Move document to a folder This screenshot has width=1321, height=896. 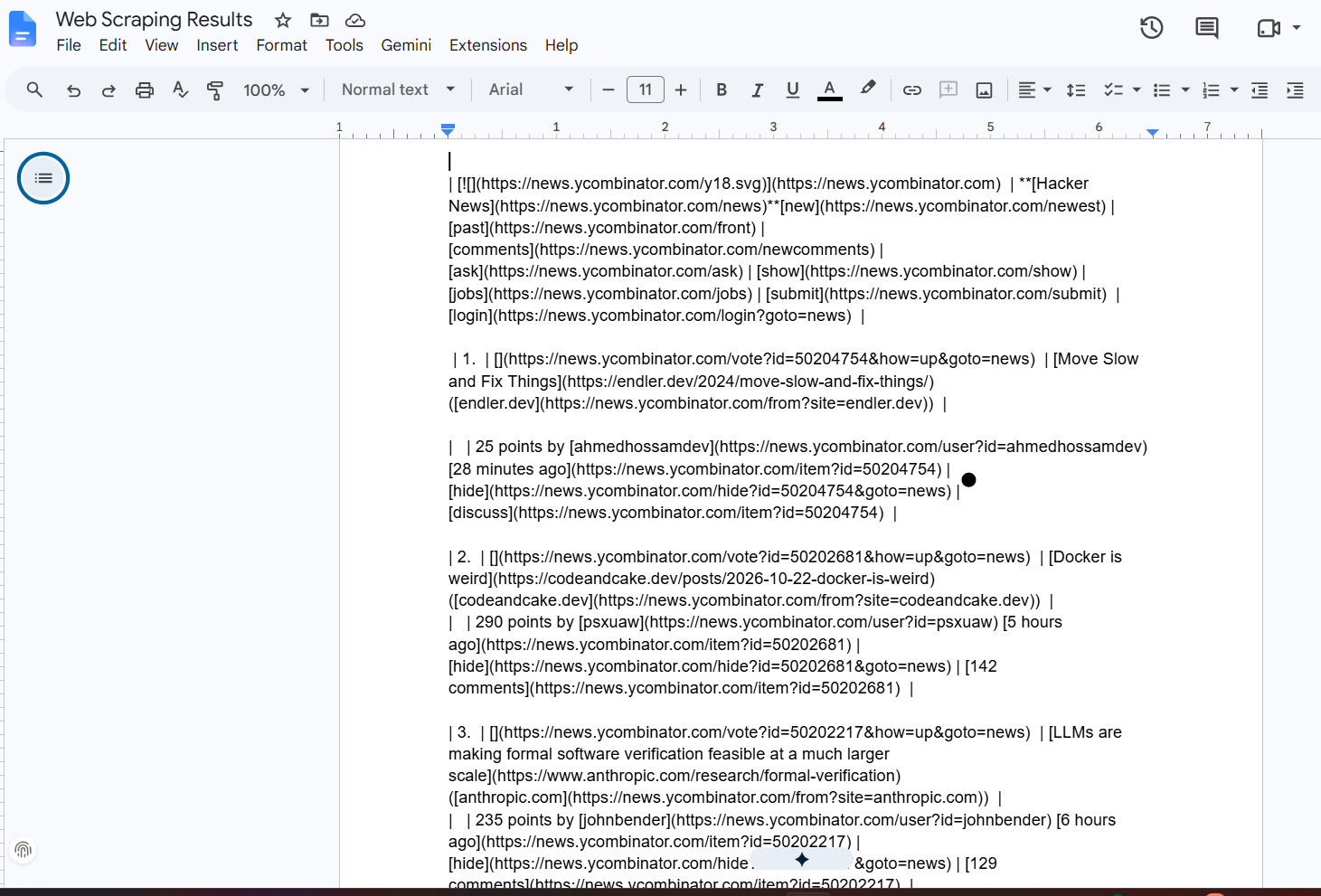(319, 20)
